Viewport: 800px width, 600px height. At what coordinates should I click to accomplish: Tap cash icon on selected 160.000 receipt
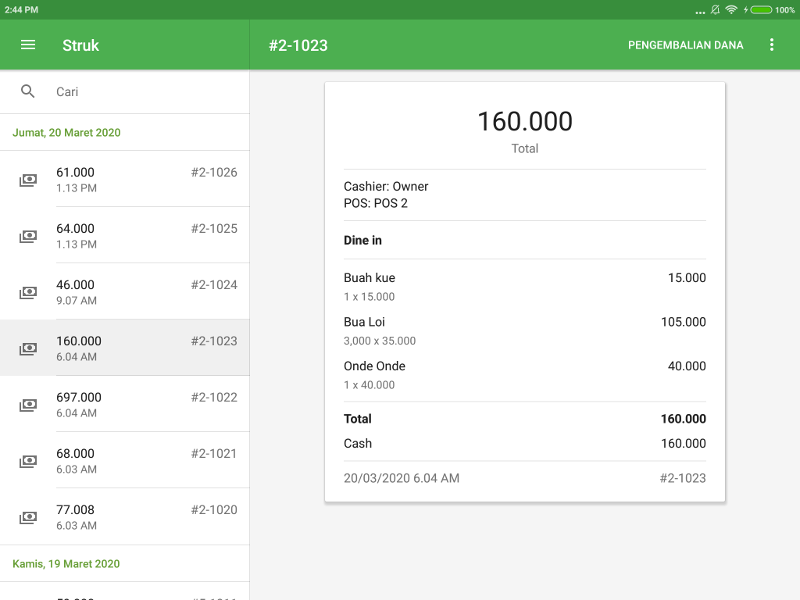pyautogui.click(x=28, y=349)
